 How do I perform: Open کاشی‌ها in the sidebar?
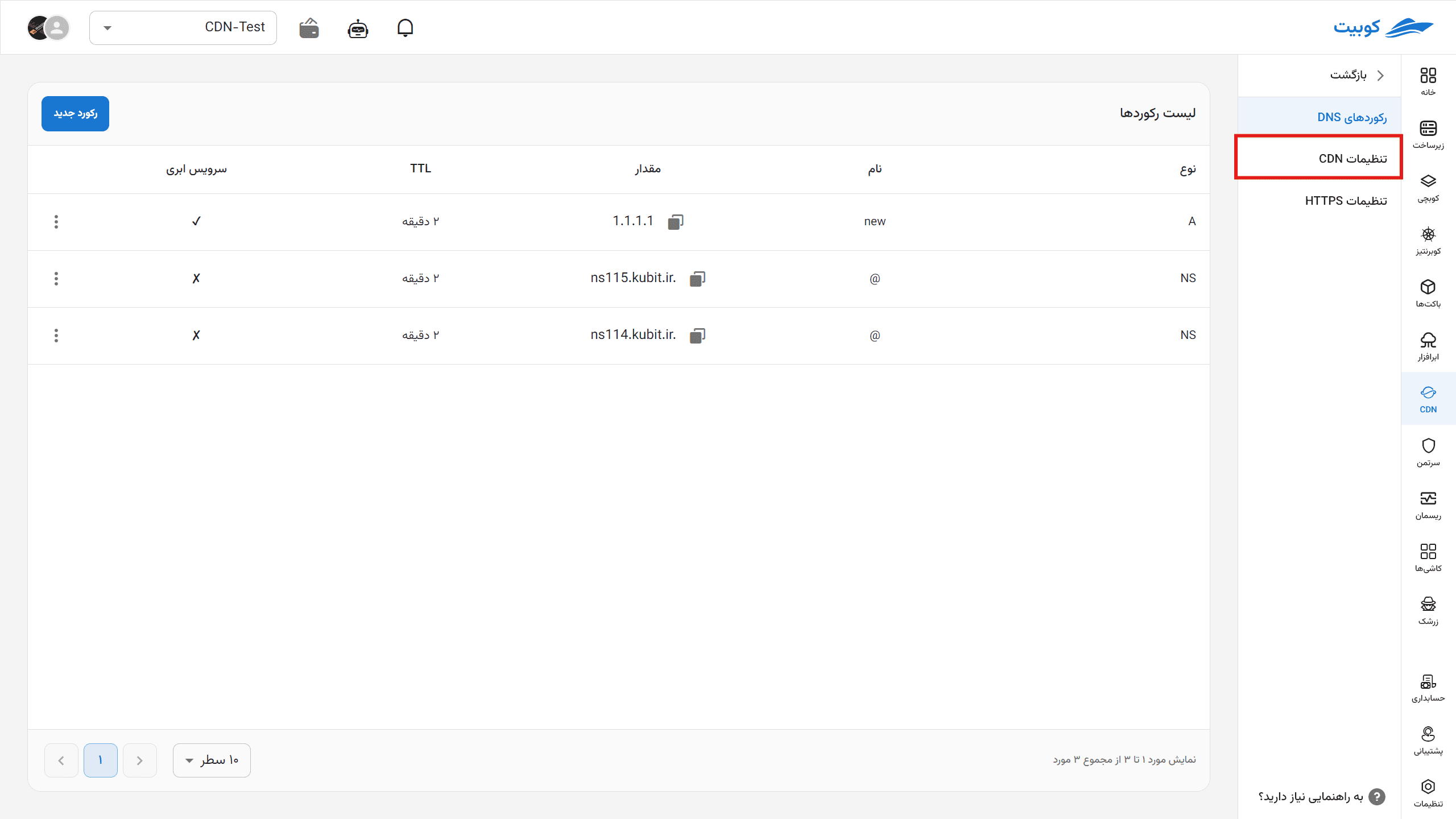click(x=1428, y=558)
